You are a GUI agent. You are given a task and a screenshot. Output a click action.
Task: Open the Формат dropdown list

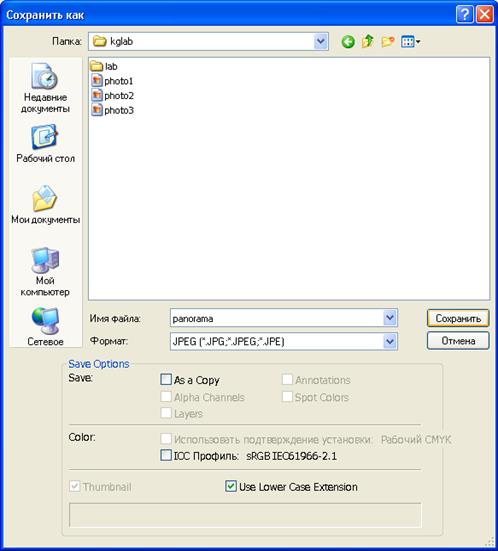pos(390,341)
